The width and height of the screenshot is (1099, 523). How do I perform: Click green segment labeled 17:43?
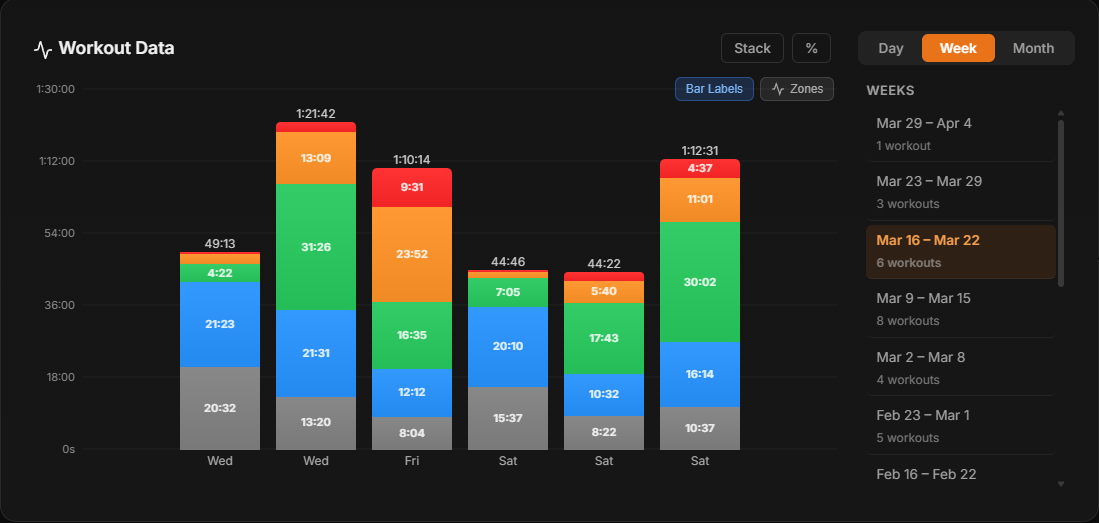click(x=604, y=339)
